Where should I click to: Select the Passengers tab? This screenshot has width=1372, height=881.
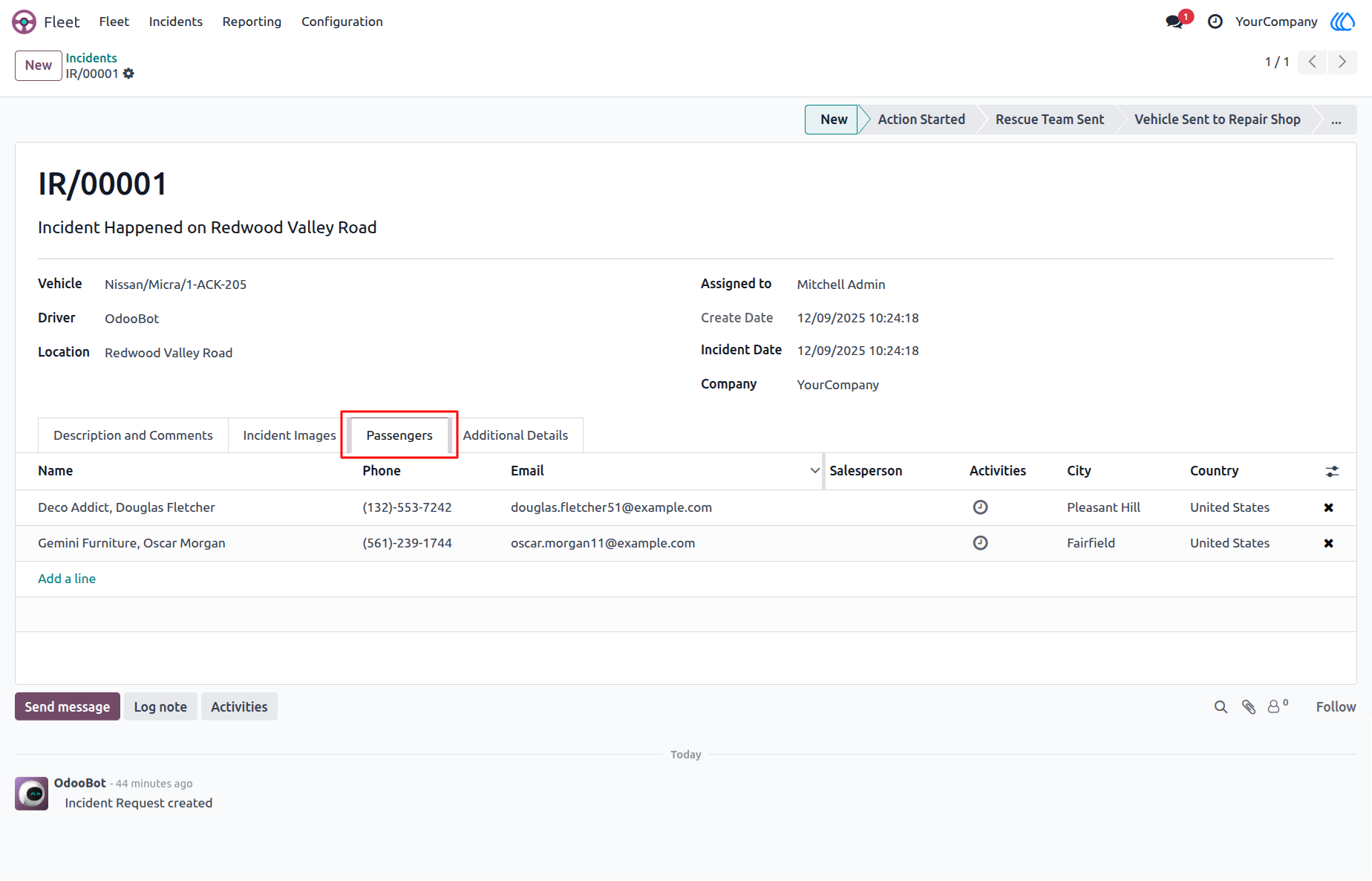[399, 435]
